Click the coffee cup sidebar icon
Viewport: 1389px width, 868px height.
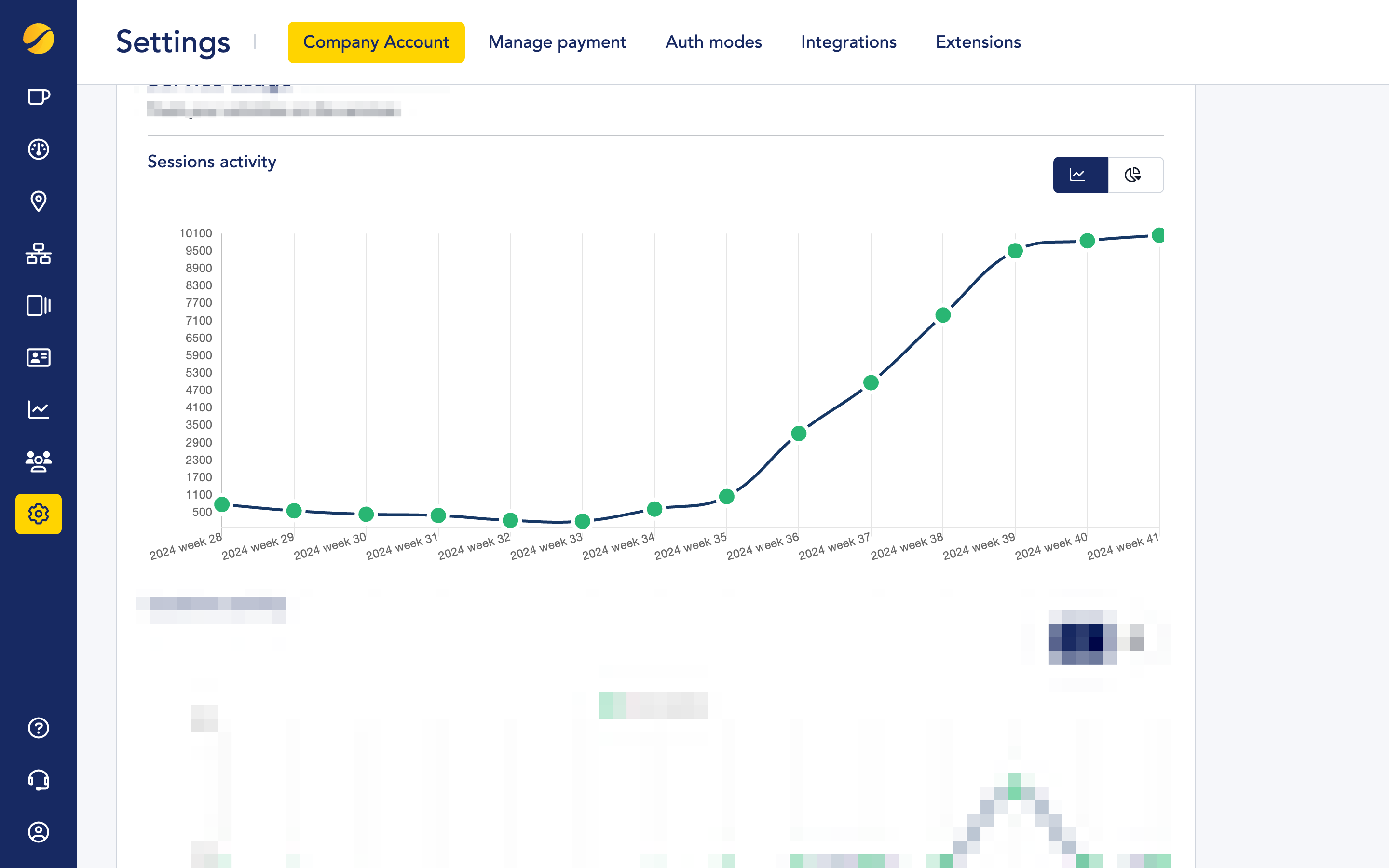[39, 97]
